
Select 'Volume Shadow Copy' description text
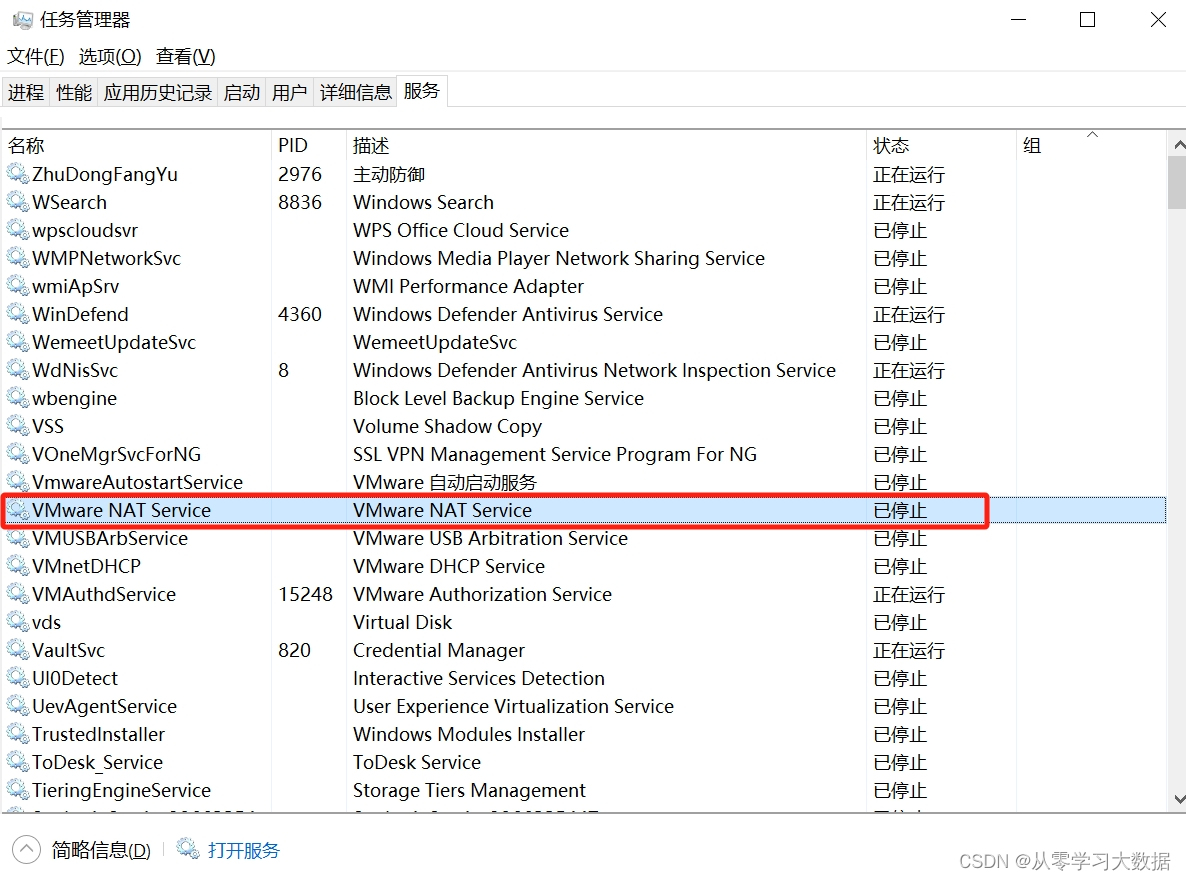[x=447, y=426]
